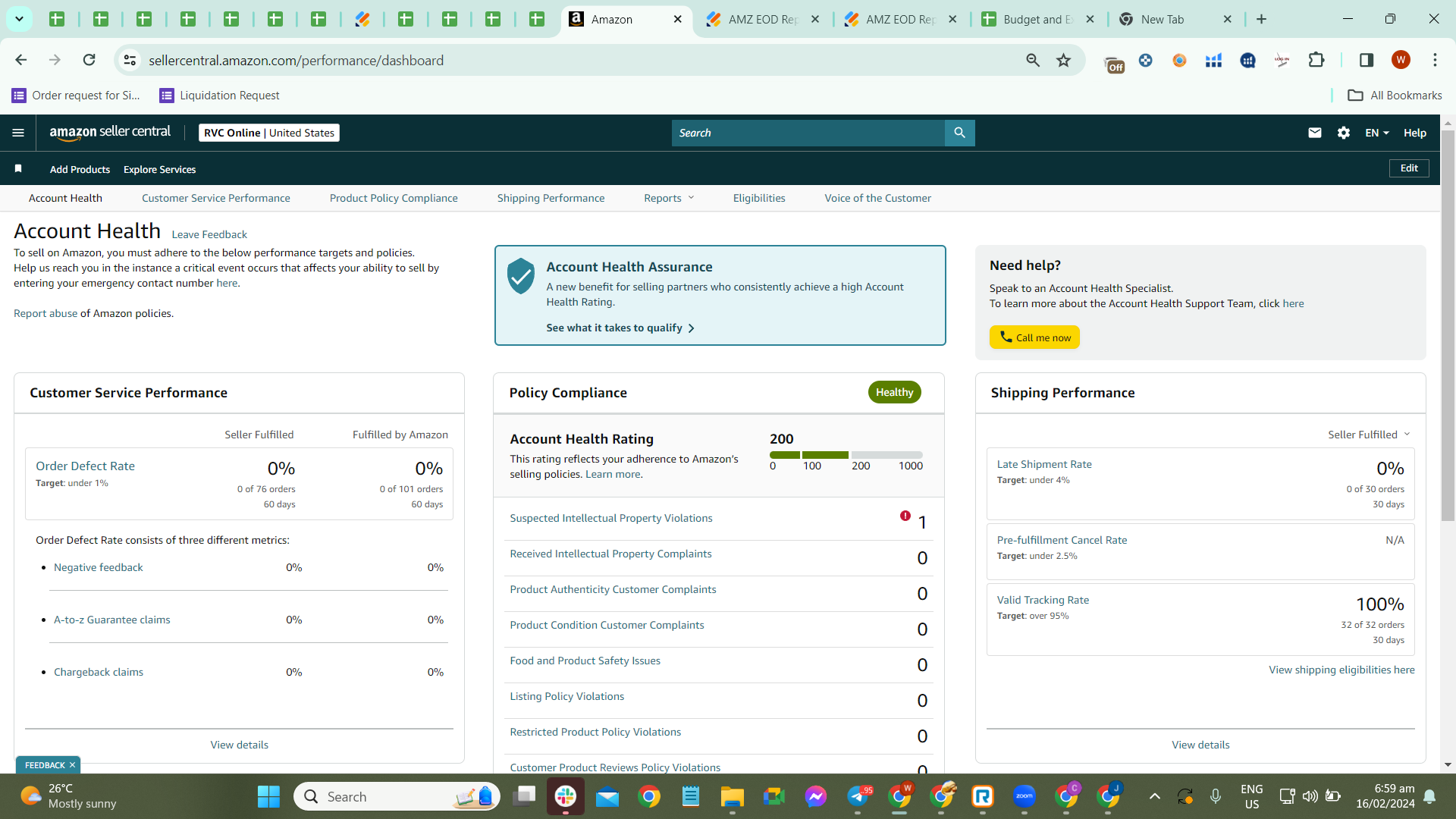The height and width of the screenshot is (819, 1456).
Task: Click the browser address bar URL
Action: click(296, 60)
